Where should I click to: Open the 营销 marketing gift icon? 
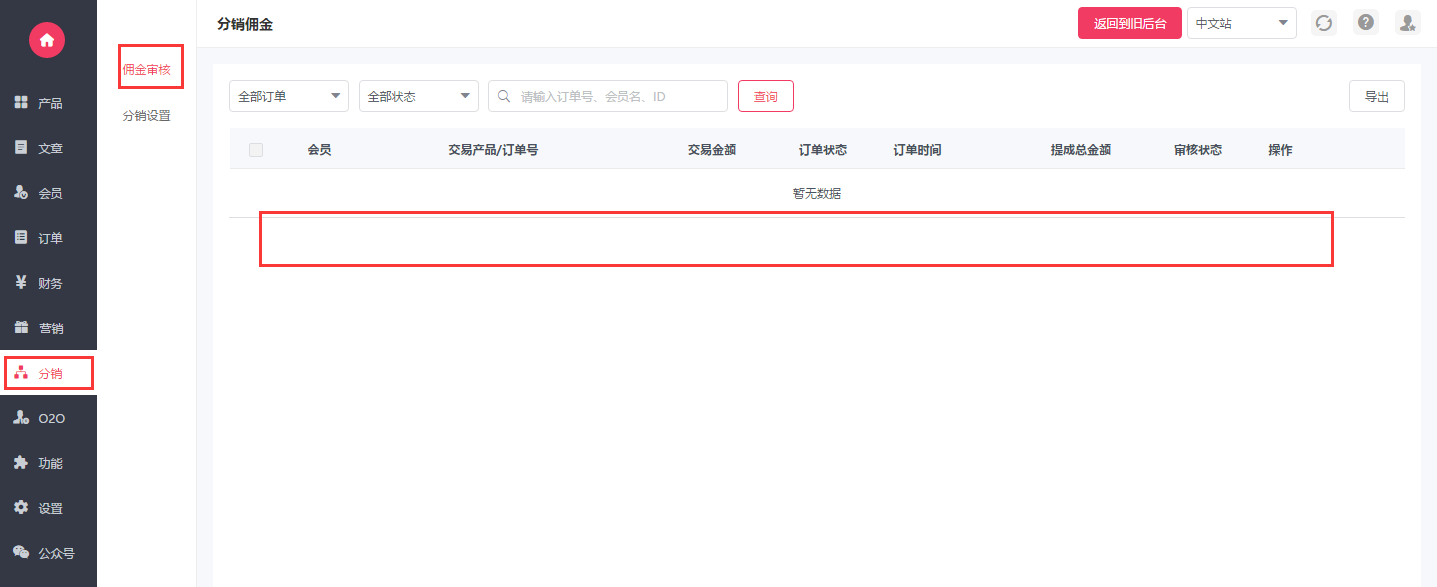pos(21,328)
